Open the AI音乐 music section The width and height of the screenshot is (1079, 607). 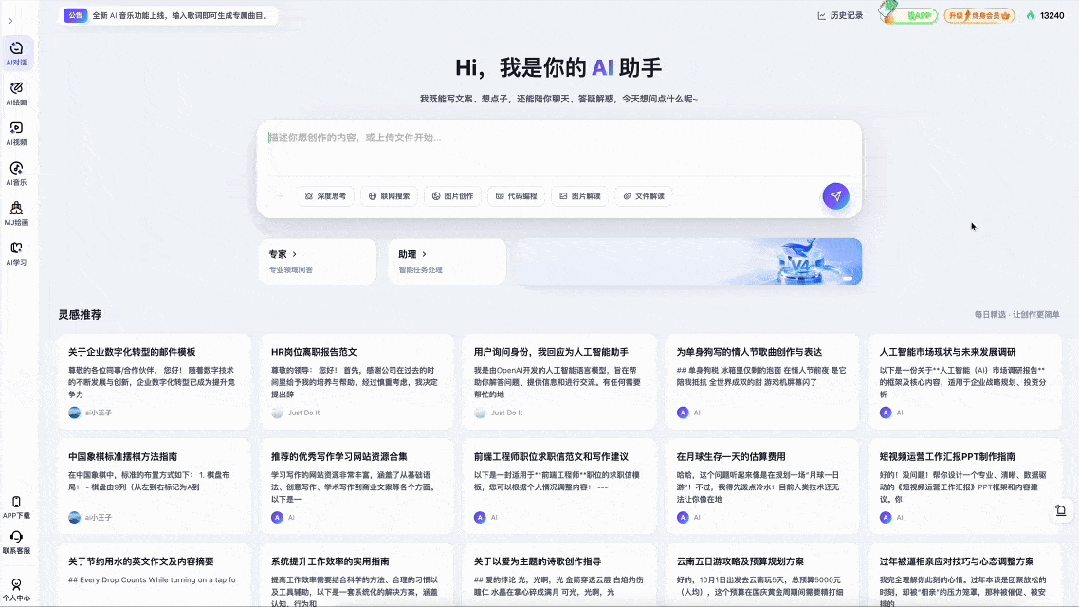17,173
